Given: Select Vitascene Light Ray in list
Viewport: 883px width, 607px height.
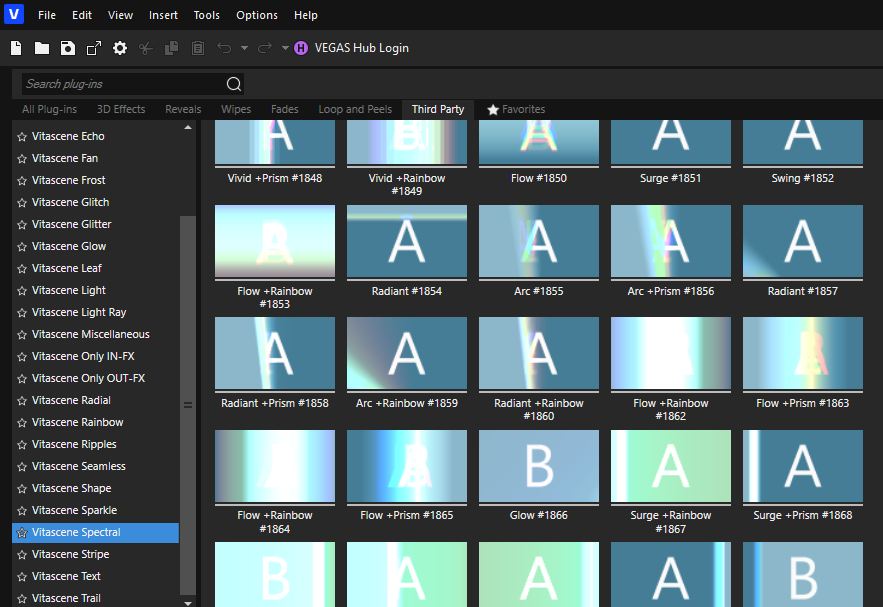Looking at the screenshot, I should (x=79, y=312).
